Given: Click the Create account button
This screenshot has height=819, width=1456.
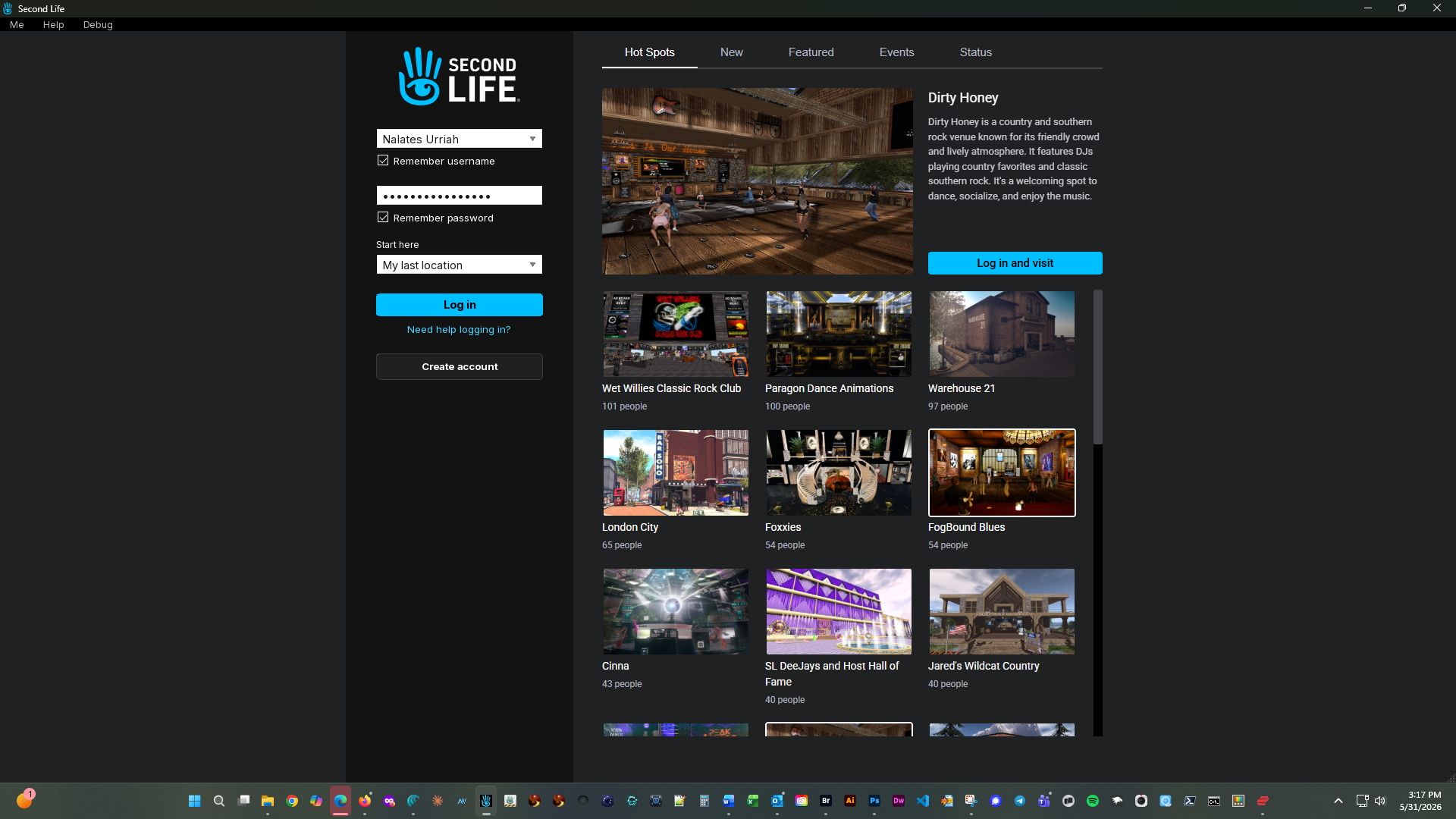Looking at the screenshot, I should click(x=460, y=366).
